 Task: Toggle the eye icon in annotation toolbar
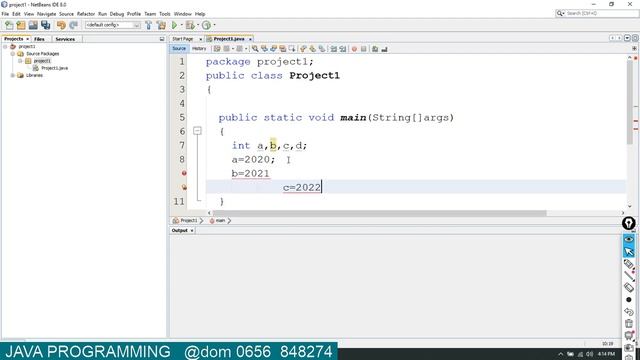point(629,239)
